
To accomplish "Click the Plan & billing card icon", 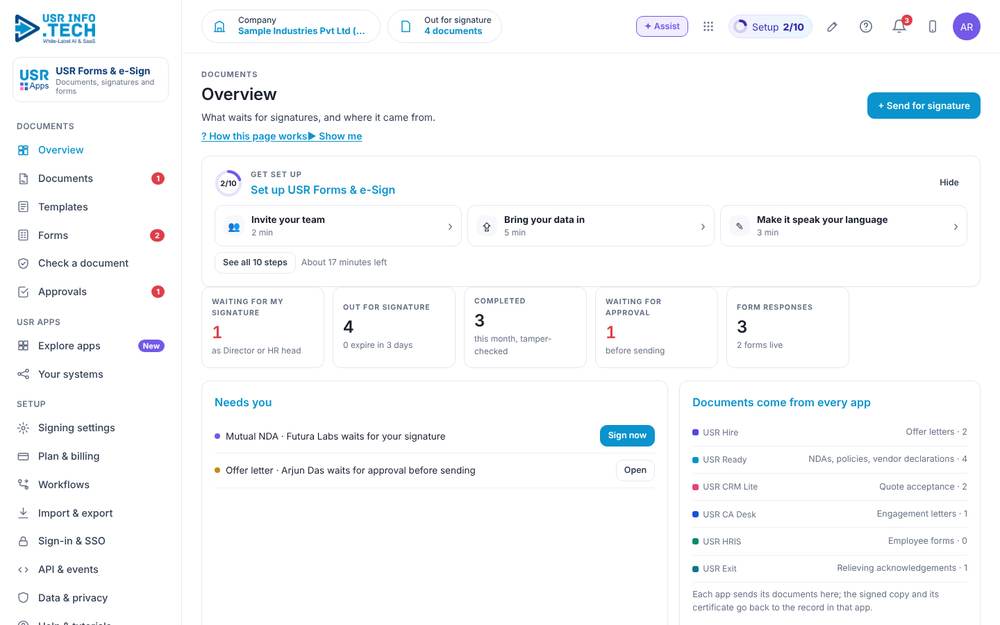I will click(x=24, y=457).
